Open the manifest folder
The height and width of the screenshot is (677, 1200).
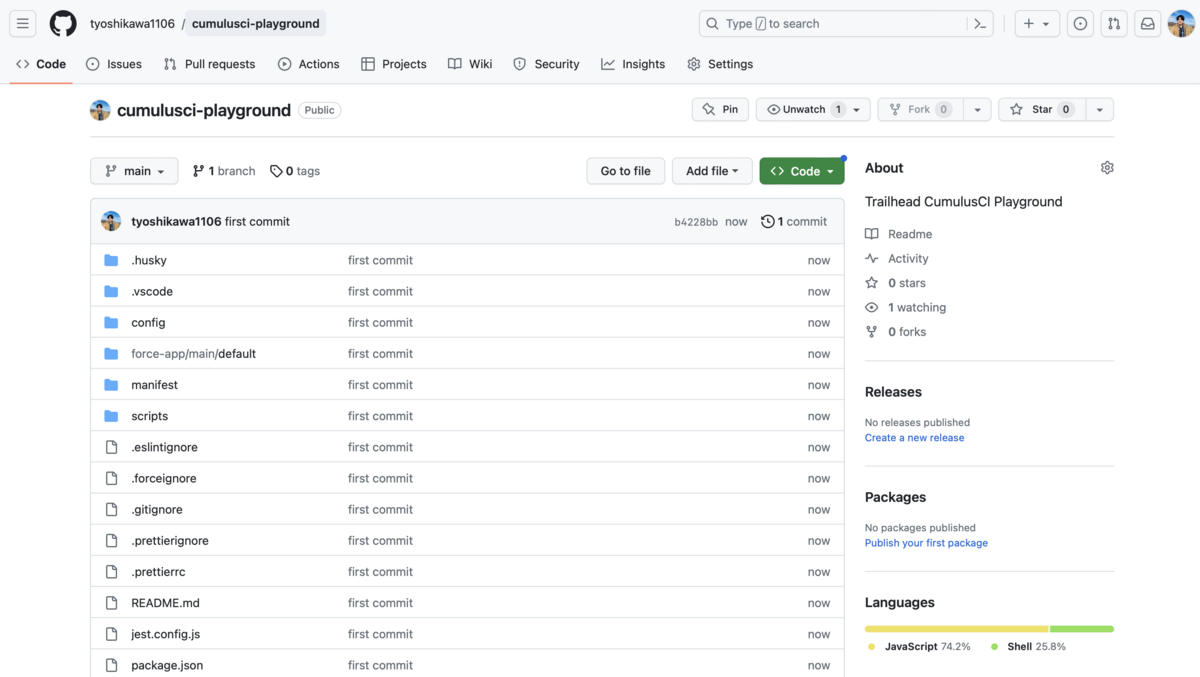tap(154, 385)
